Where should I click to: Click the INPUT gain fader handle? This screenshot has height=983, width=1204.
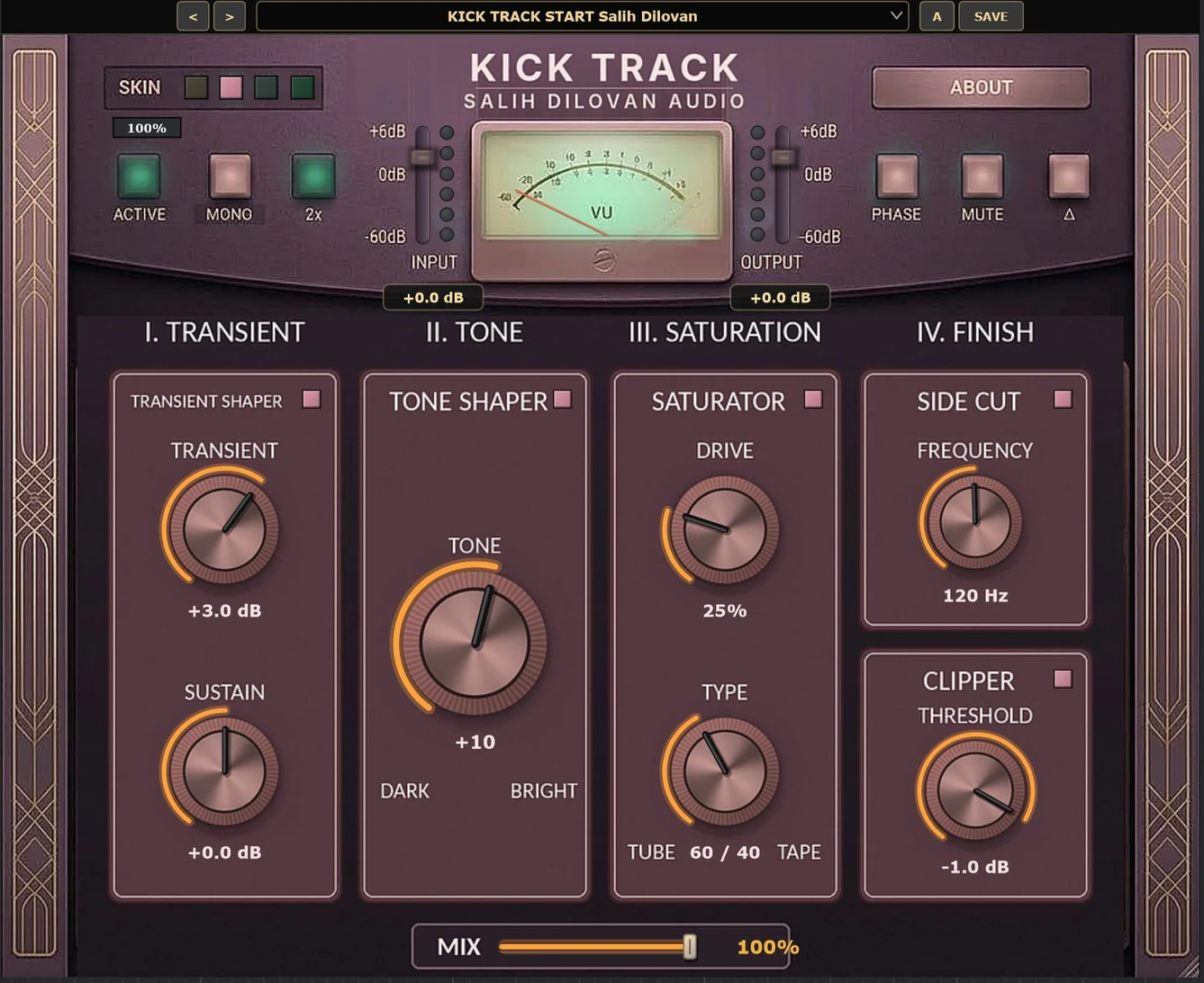coord(421,157)
